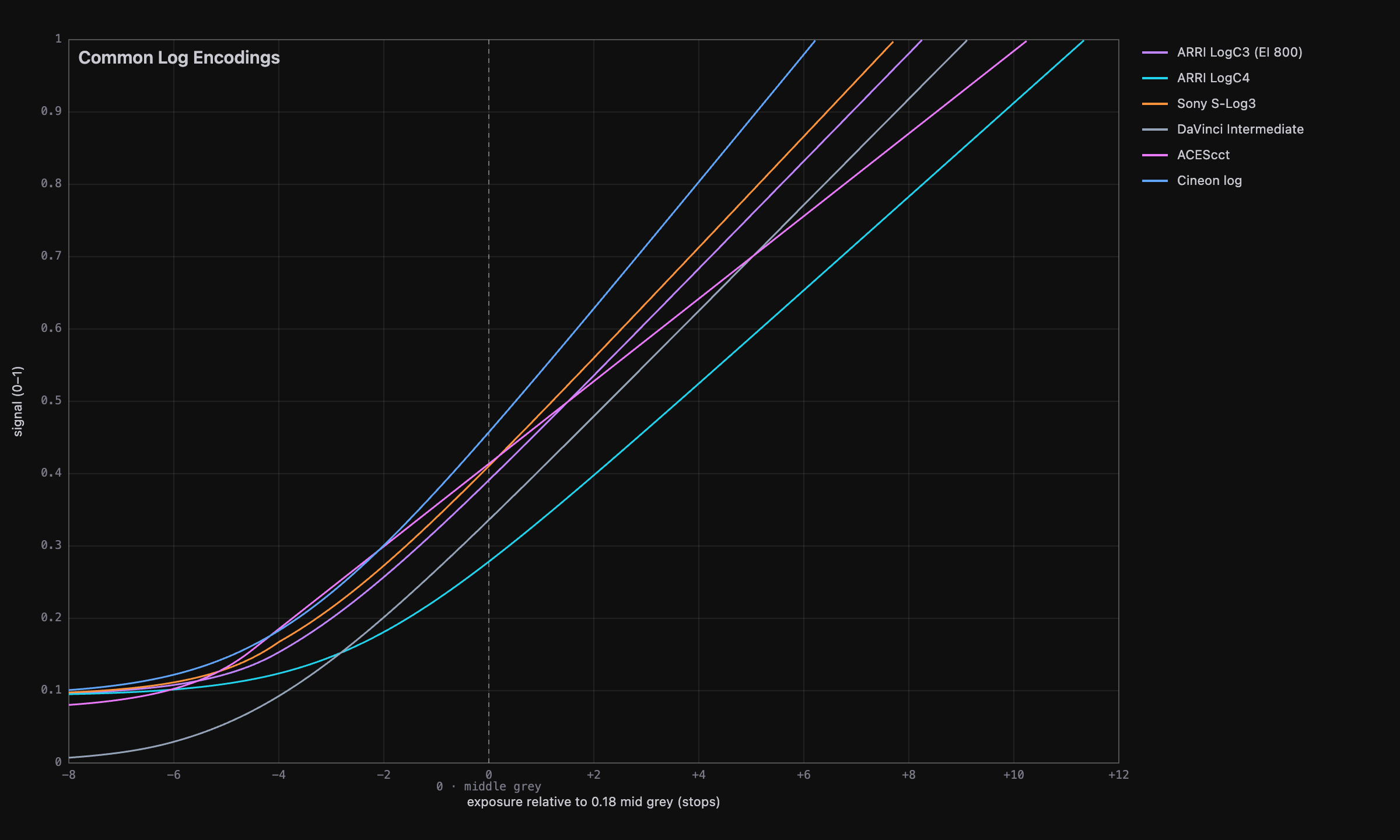Toggle ARRI LogC3 (EI 800) legend entry
Screen dimensions: 1400x840
1222,52
